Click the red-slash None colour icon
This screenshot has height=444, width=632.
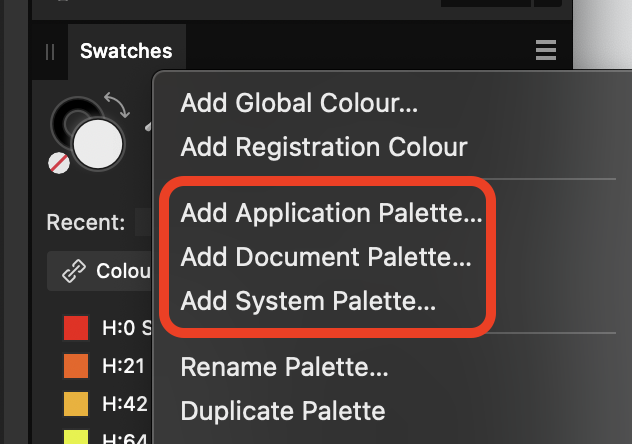(x=61, y=164)
